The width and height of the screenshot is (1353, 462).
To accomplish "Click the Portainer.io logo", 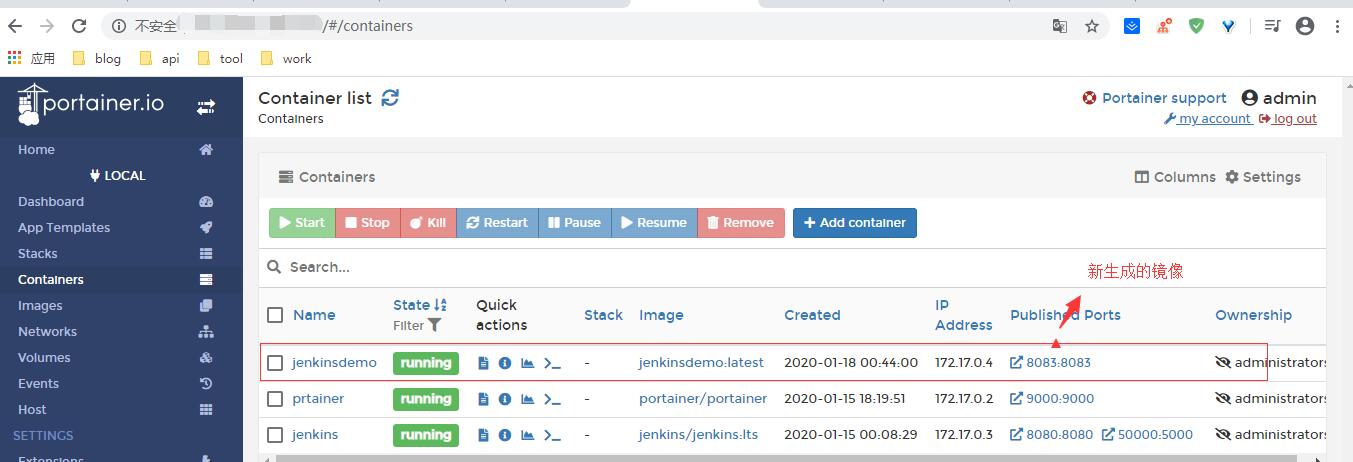I will tap(90, 105).
